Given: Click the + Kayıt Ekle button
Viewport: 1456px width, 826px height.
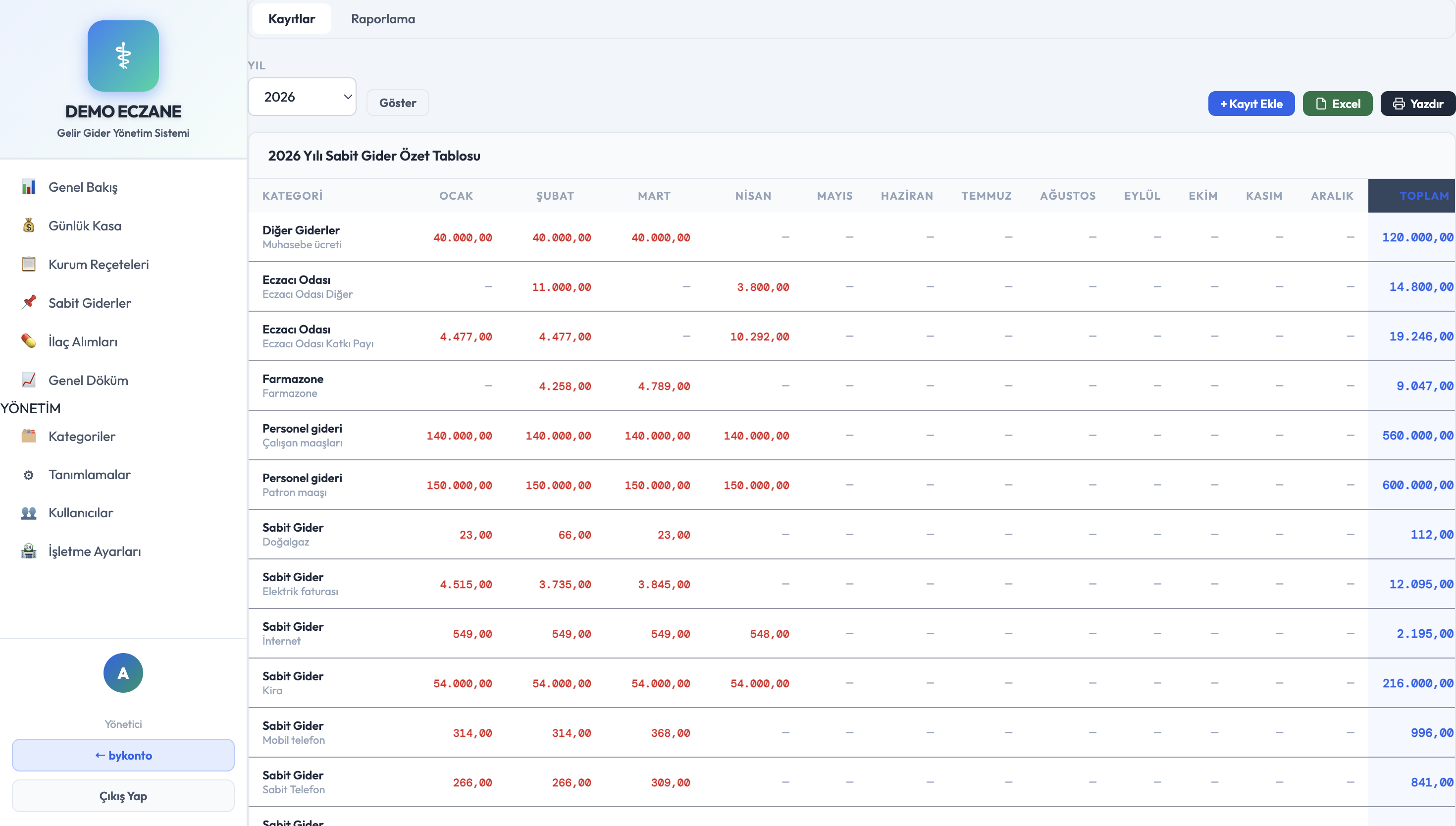Looking at the screenshot, I should click(1251, 104).
